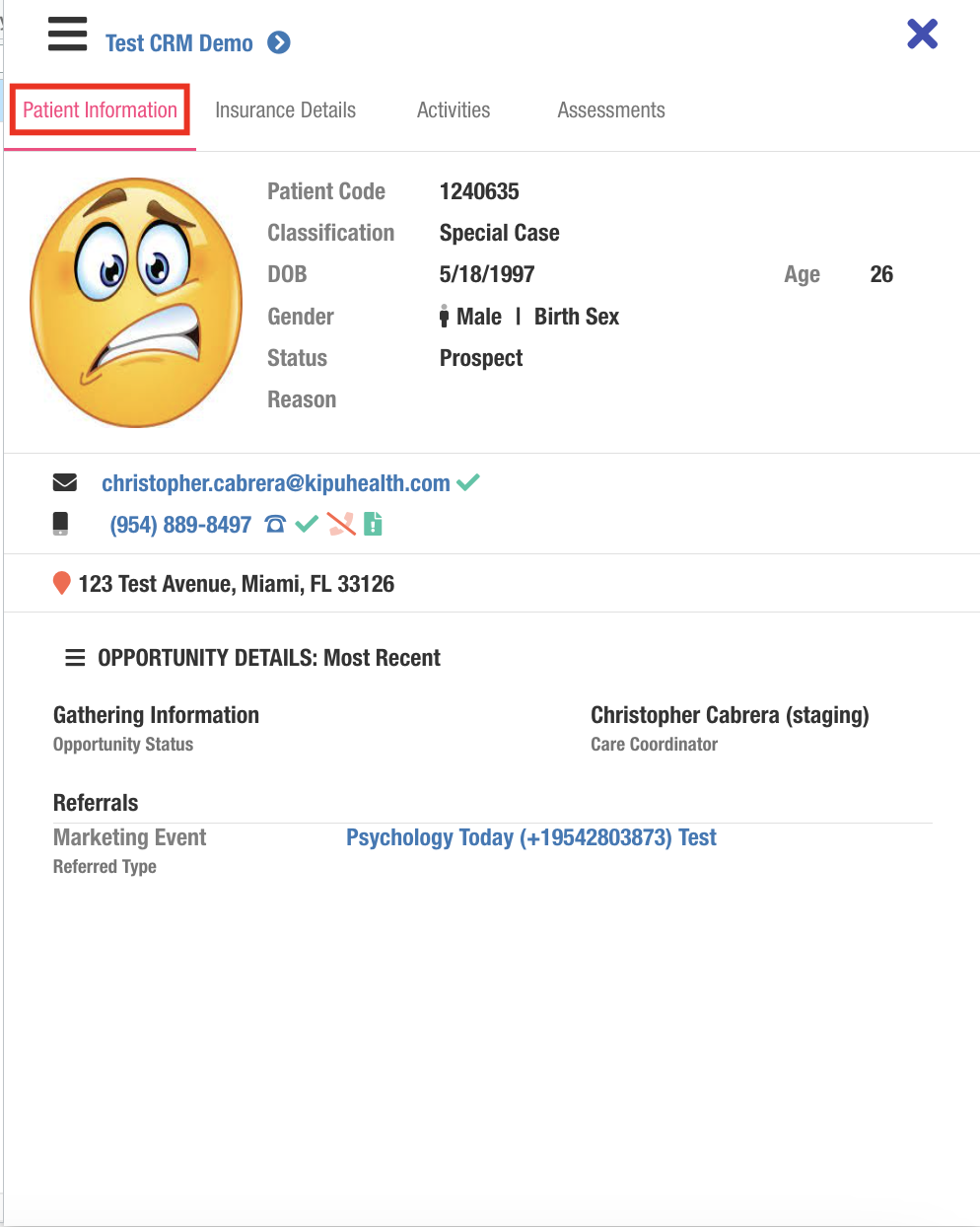Expand Test CRM Demo with the arrow chevron
This screenshot has width=980, height=1227.
(279, 42)
